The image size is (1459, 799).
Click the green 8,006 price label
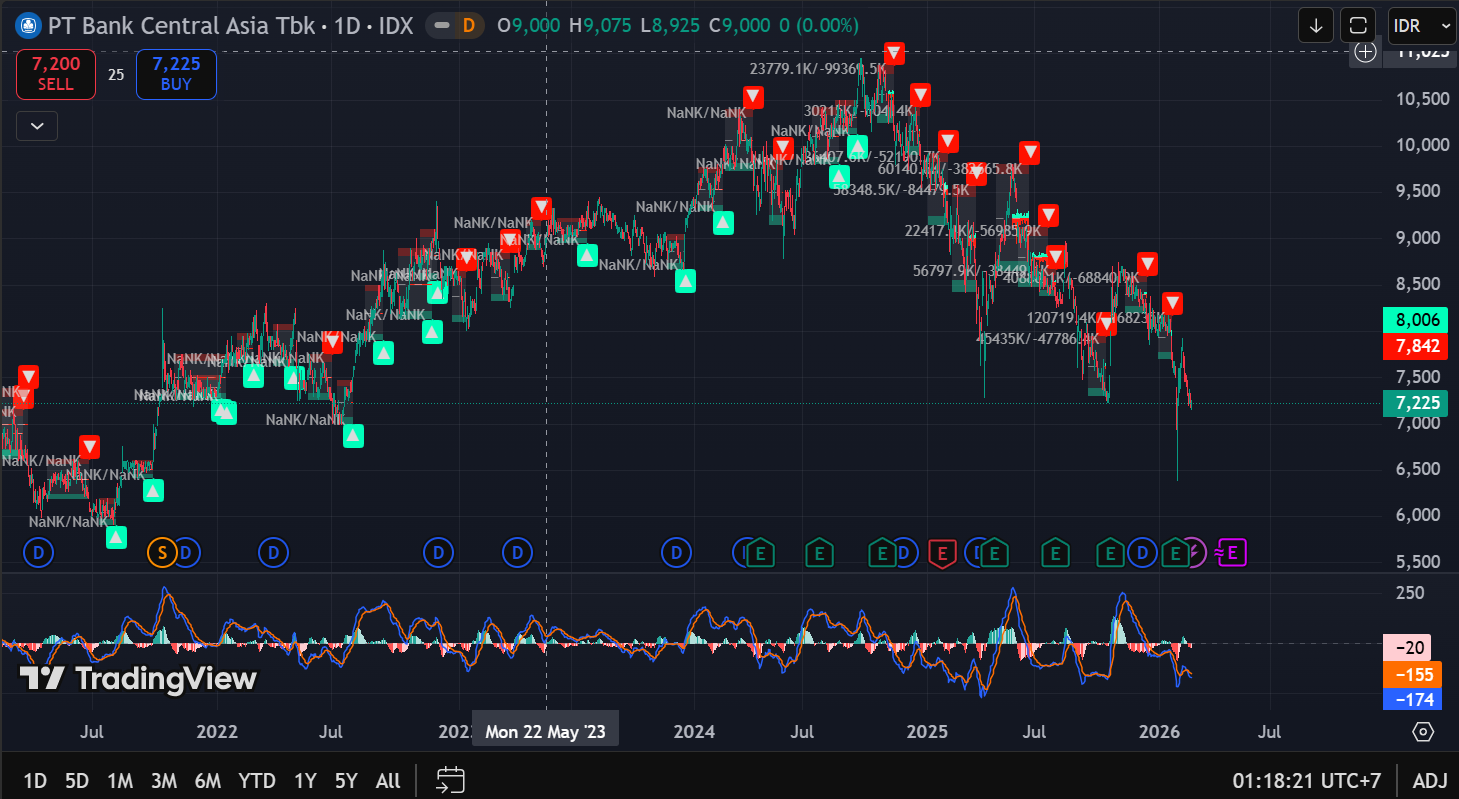(x=1416, y=320)
